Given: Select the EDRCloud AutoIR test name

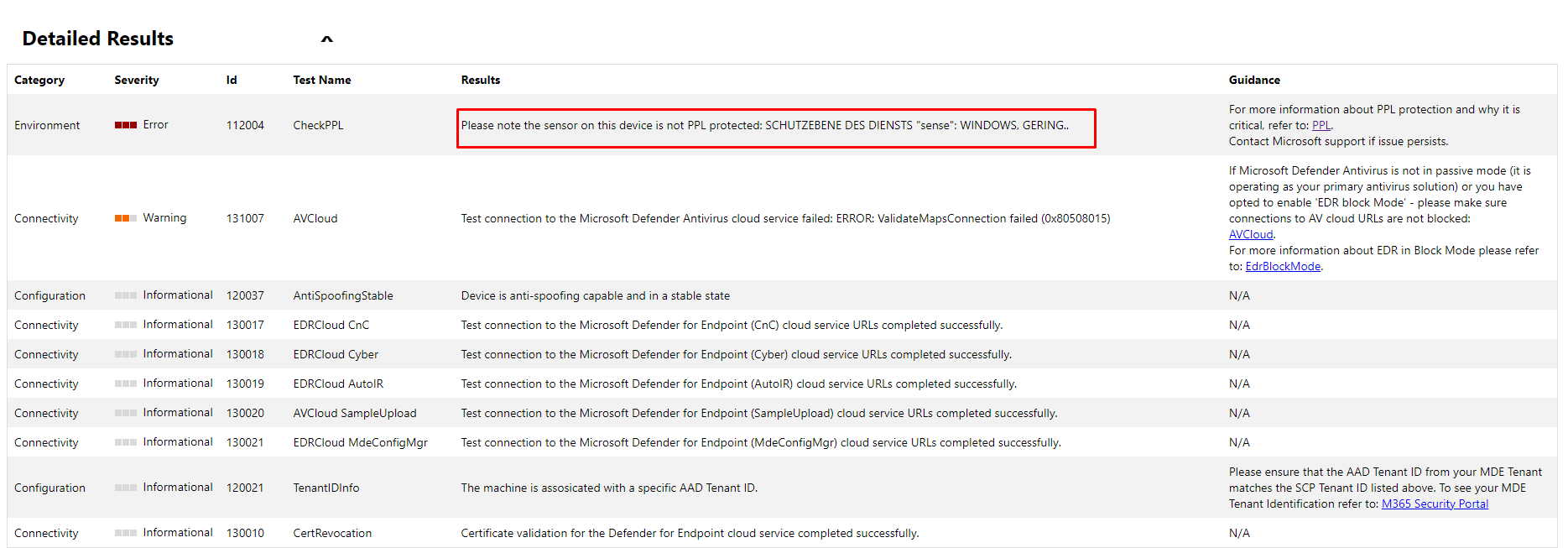Looking at the screenshot, I should tap(338, 384).
